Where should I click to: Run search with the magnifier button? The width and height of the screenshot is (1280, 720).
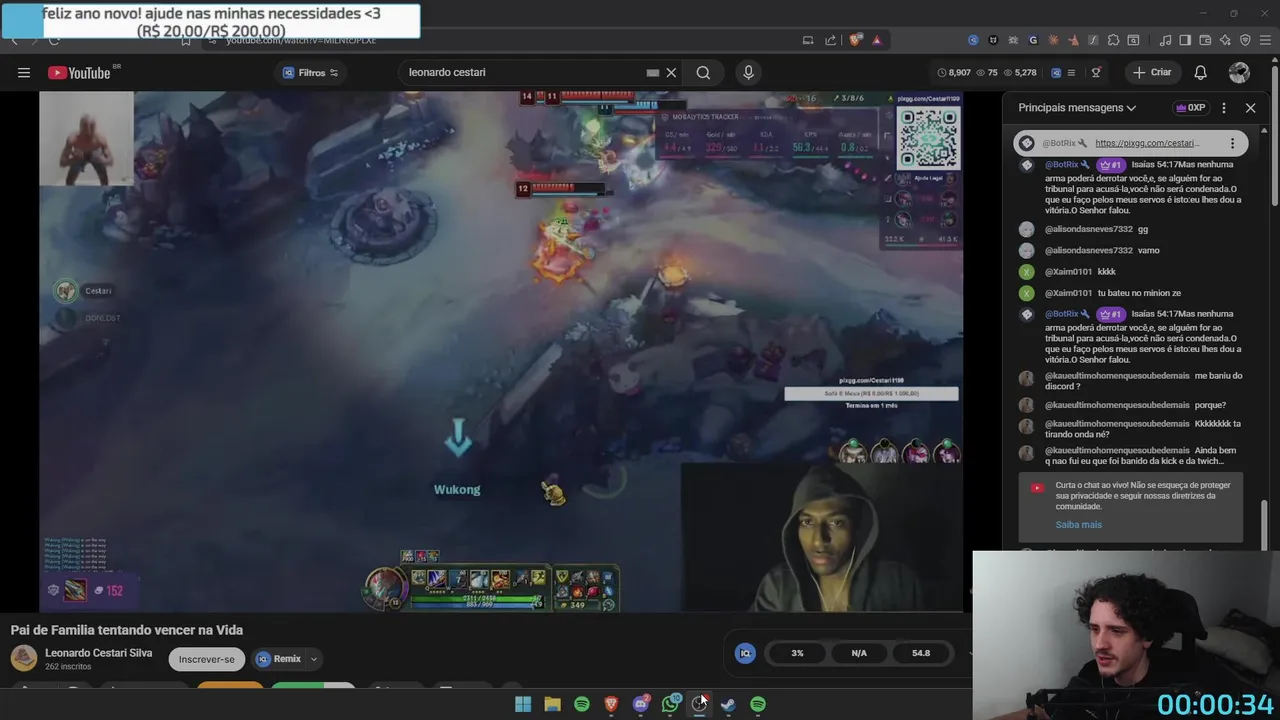(x=703, y=72)
